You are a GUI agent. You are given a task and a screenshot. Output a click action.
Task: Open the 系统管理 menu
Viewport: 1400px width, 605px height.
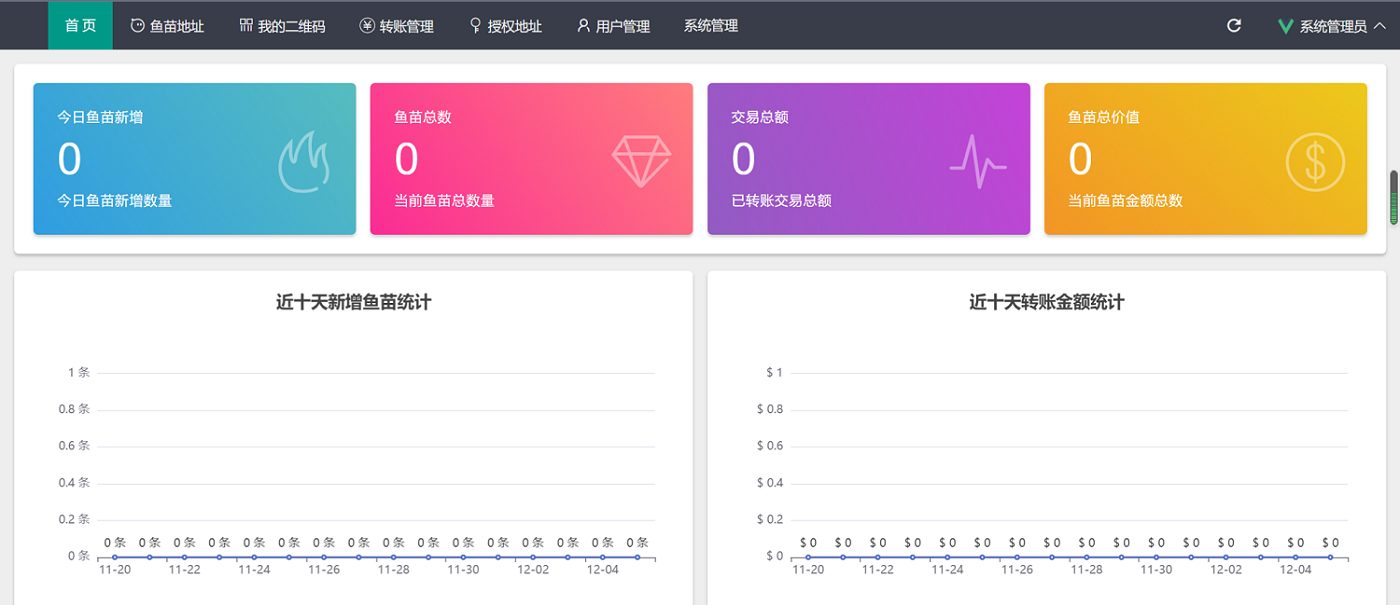(711, 26)
